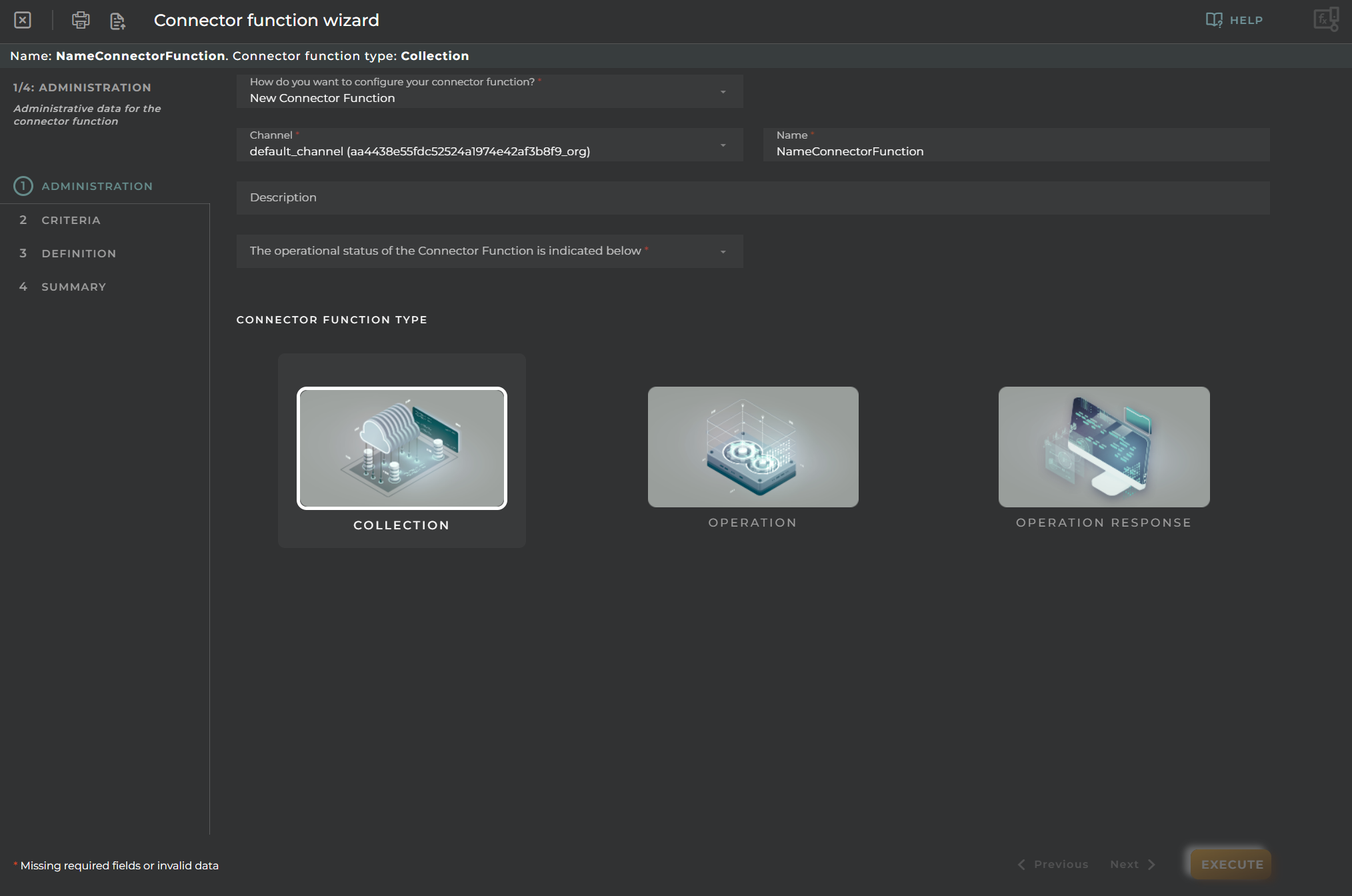Click the Next button
1352x896 pixels.
point(1133,864)
